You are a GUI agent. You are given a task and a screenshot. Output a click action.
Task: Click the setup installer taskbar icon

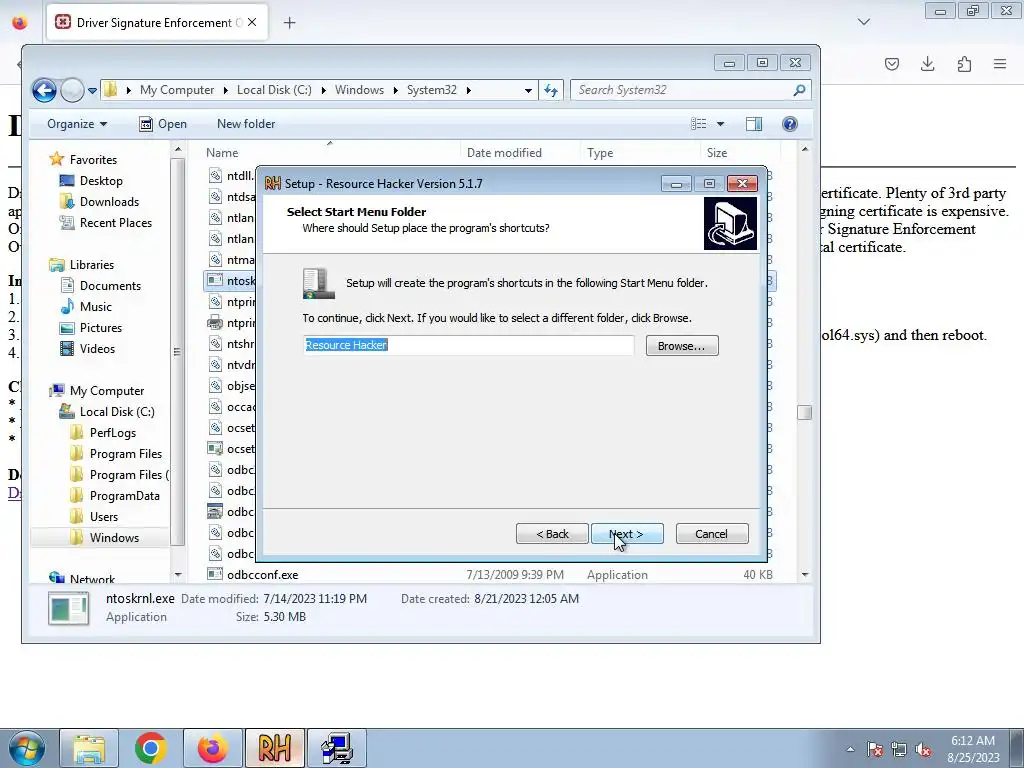point(337,748)
